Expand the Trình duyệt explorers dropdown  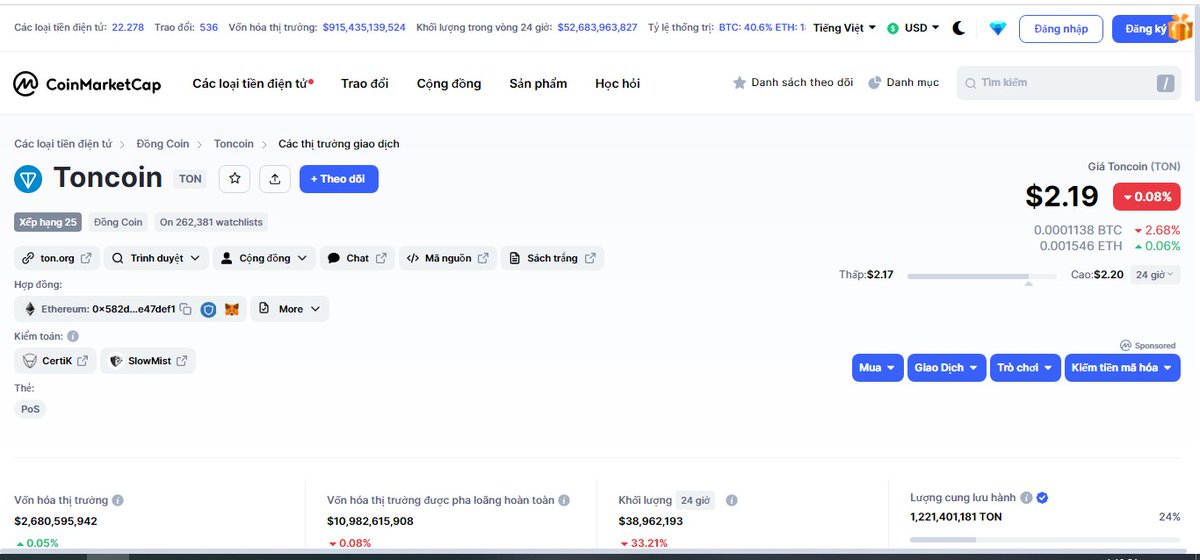click(156, 258)
